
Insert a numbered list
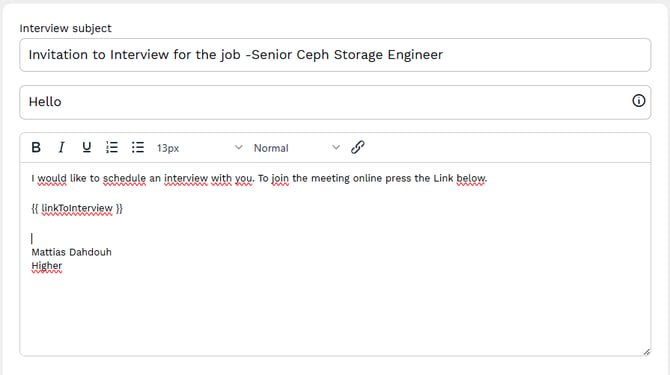(112, 147)
